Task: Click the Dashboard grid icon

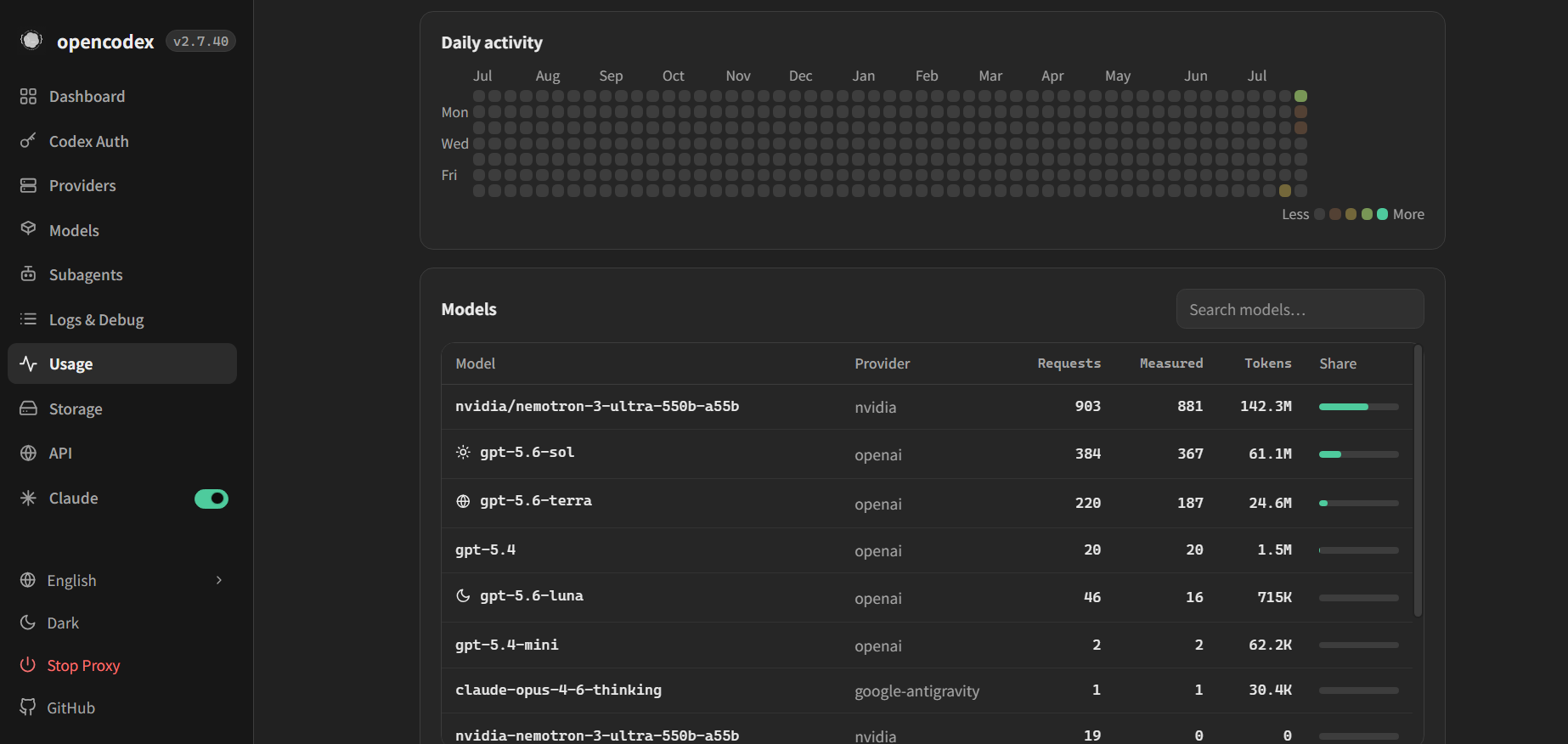Action: coord(28,96)
